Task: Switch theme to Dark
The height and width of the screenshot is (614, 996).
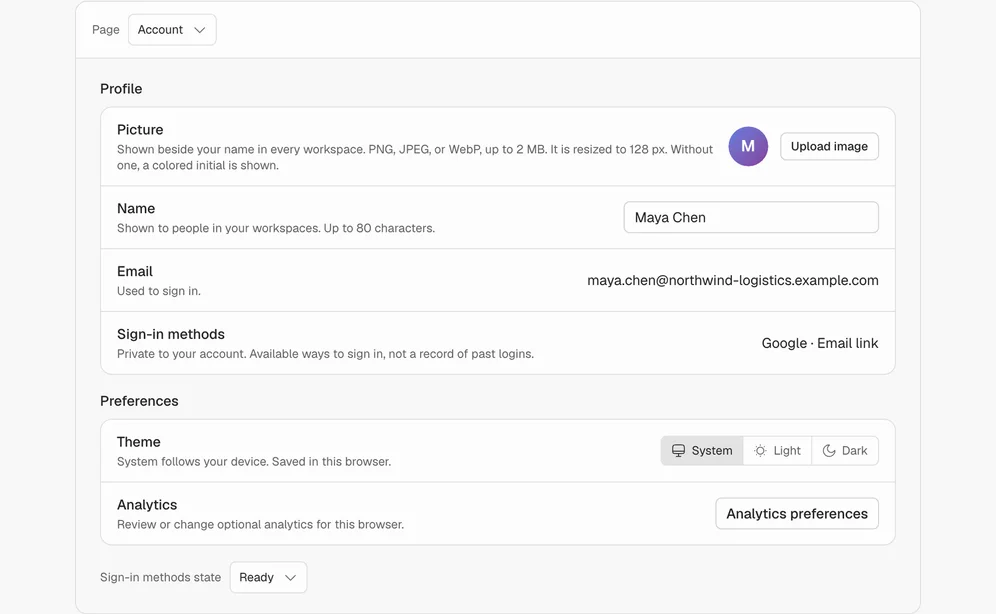Action: coord(845,450)
